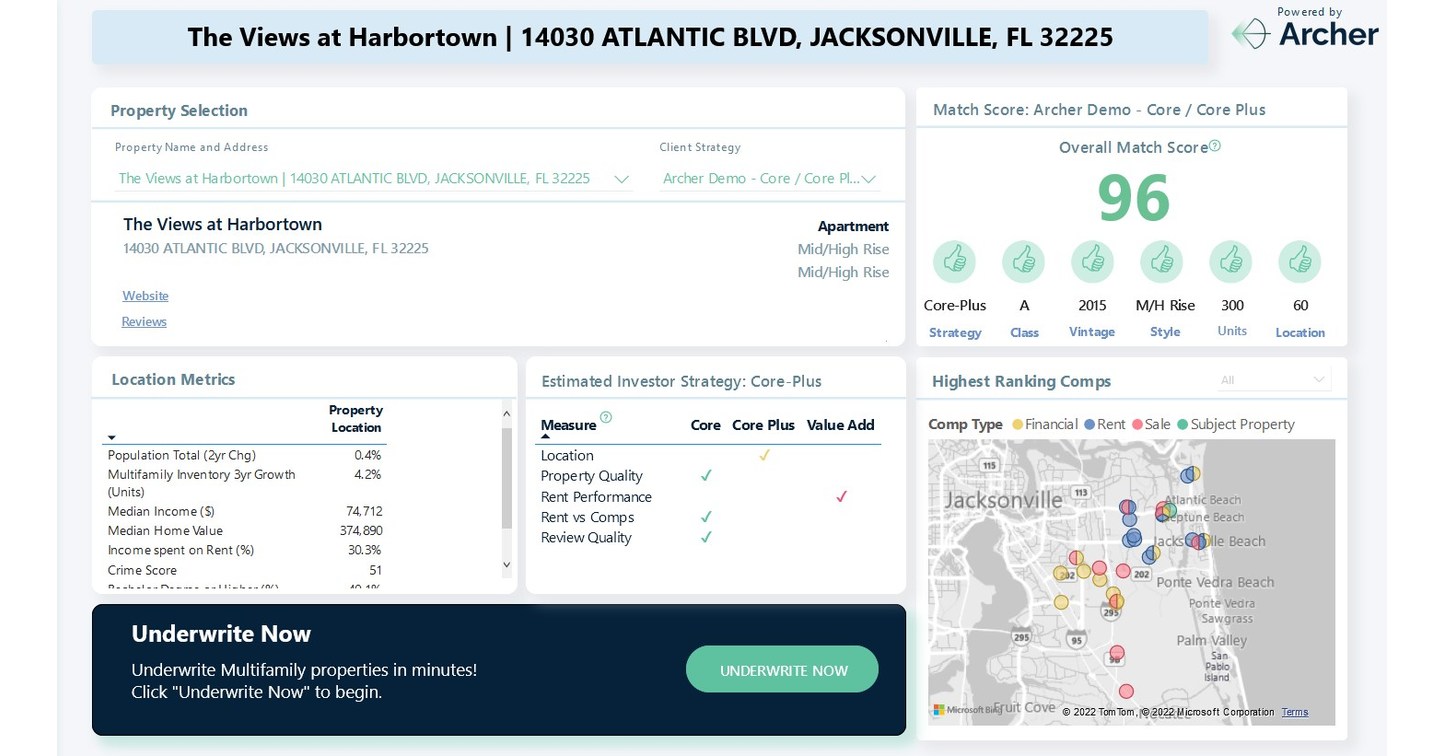
Task: Click the Location score thumbs-up icon
Action: pos(1299,260)
